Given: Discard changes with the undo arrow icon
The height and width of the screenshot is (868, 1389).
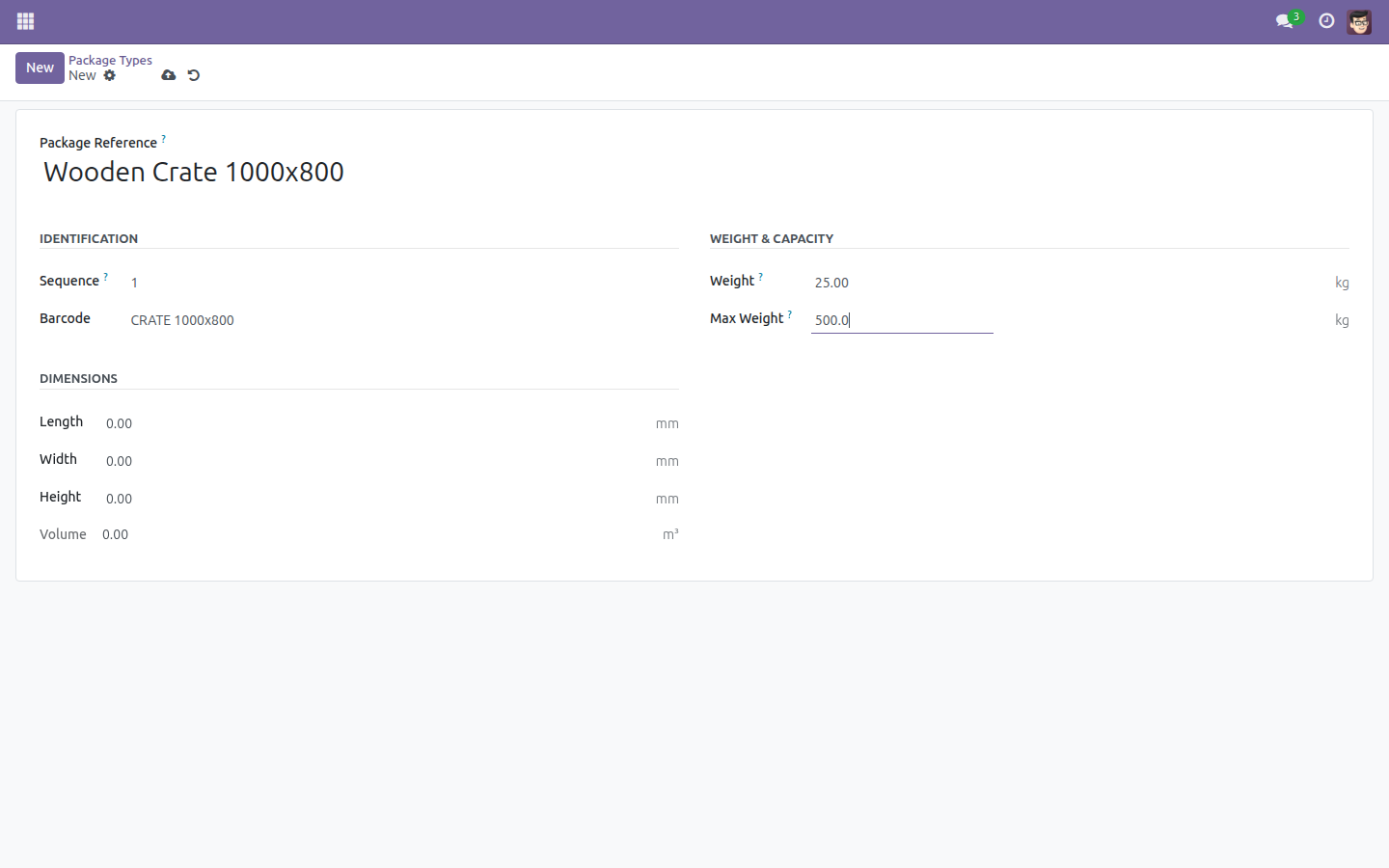Looking at the screenshot, I should pyautogui.click(x=194, y=75).
